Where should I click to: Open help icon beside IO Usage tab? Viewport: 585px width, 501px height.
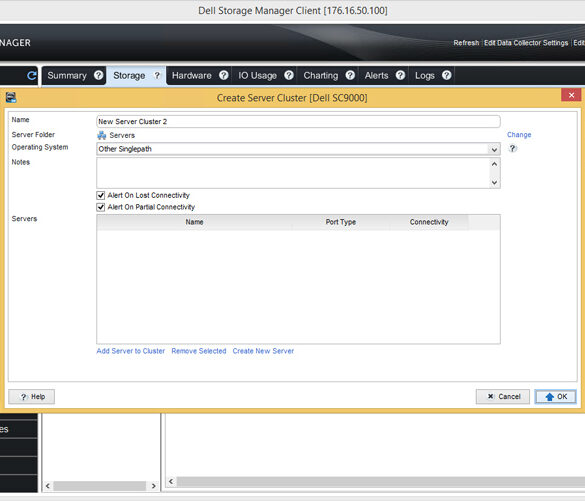click(289, 75)
